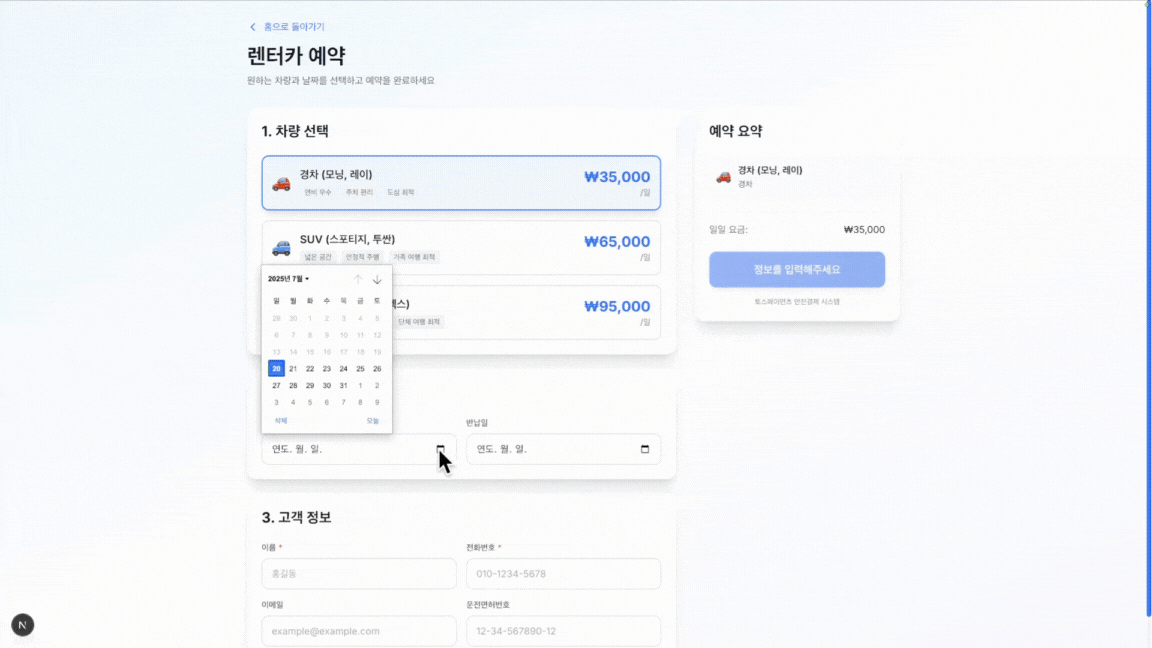
Task: Click the 안정적 주행 tag in SUV card
Action: [362, 257]
